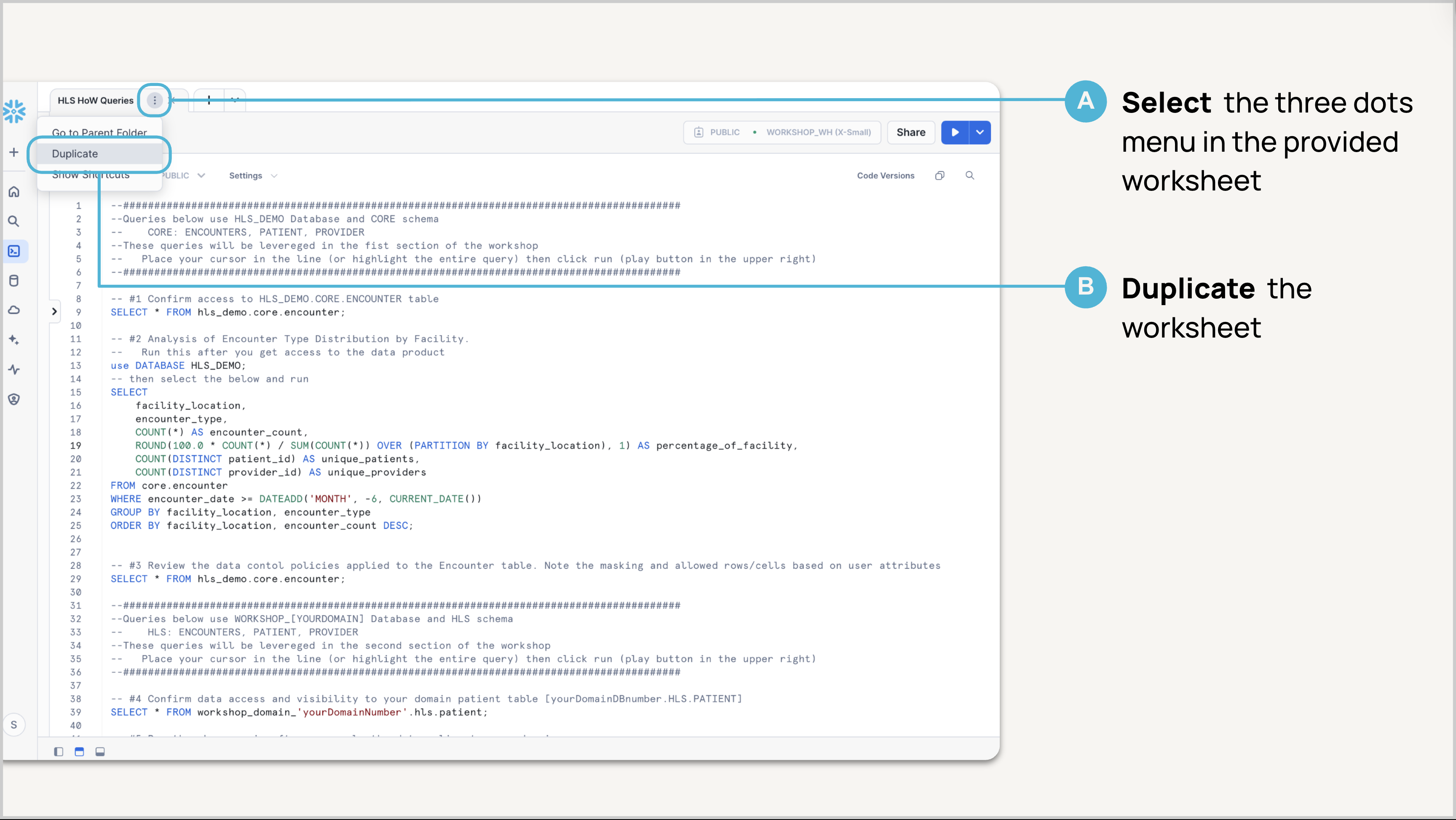Click the Snowflake logo icon
This screenshot has width=1456, height=820.
click(x=14, y=111)
